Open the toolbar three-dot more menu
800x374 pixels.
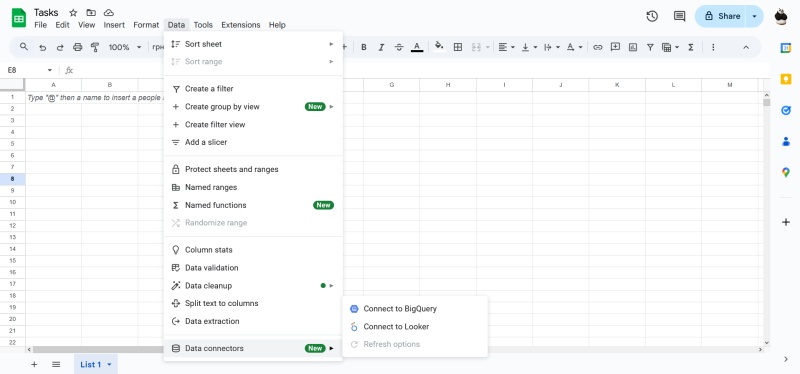pos(713,47)
